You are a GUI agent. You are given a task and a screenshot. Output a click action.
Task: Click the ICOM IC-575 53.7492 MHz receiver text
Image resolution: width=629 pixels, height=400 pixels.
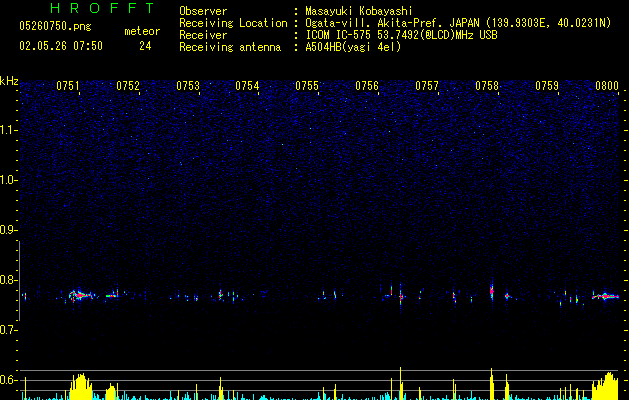pyautogui.click(x=401, y=35)
